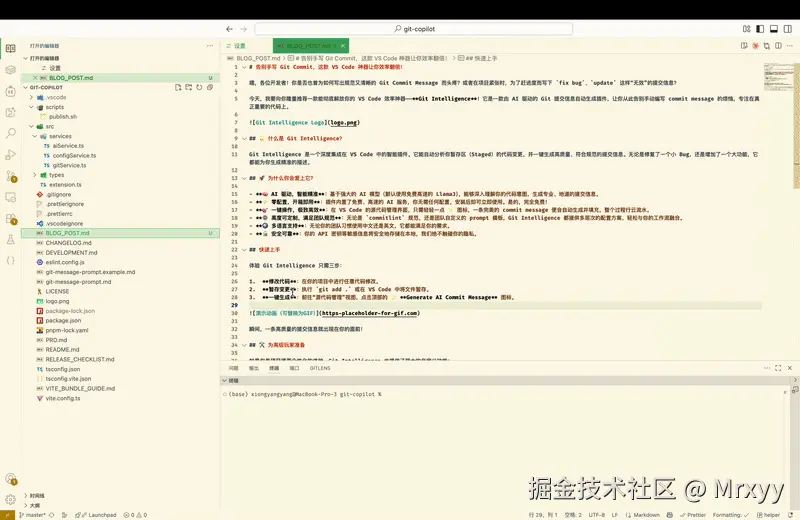Click the LF line ending indicator
Screen dimensions: 800x520
pos(615,515)
